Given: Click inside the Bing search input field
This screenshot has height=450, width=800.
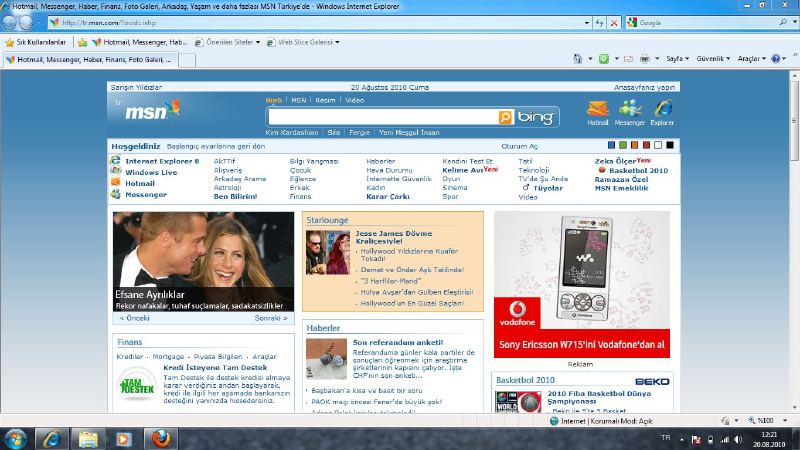Looking at the screenshot, I should point(383,117).
